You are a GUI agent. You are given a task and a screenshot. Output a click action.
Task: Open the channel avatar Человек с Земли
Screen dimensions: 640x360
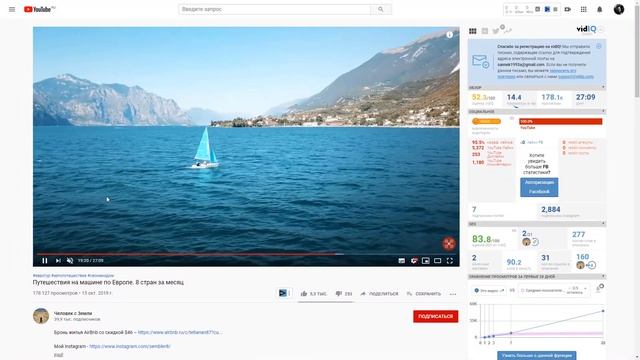[41, 316]
